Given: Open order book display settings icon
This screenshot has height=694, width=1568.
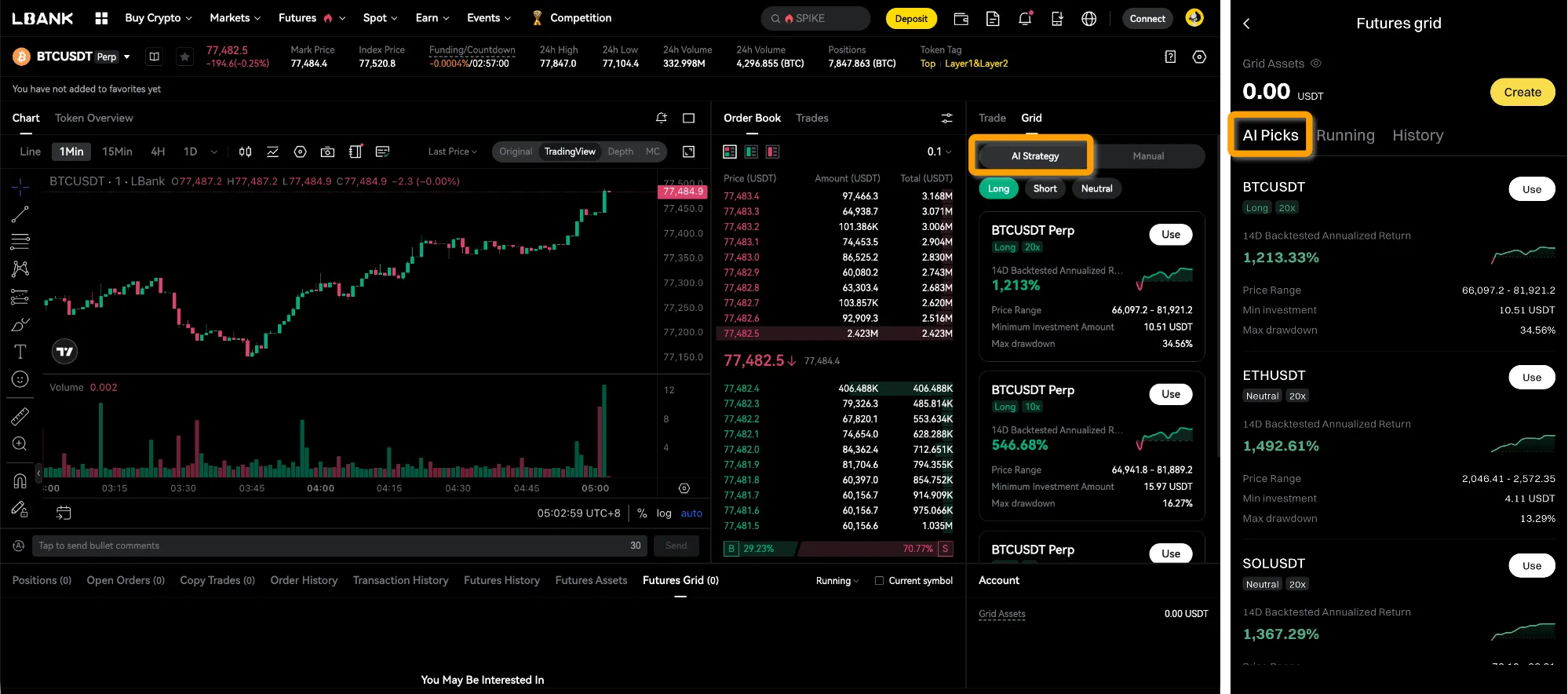Looking at the screenshot, I should click(x=946, y=118).
